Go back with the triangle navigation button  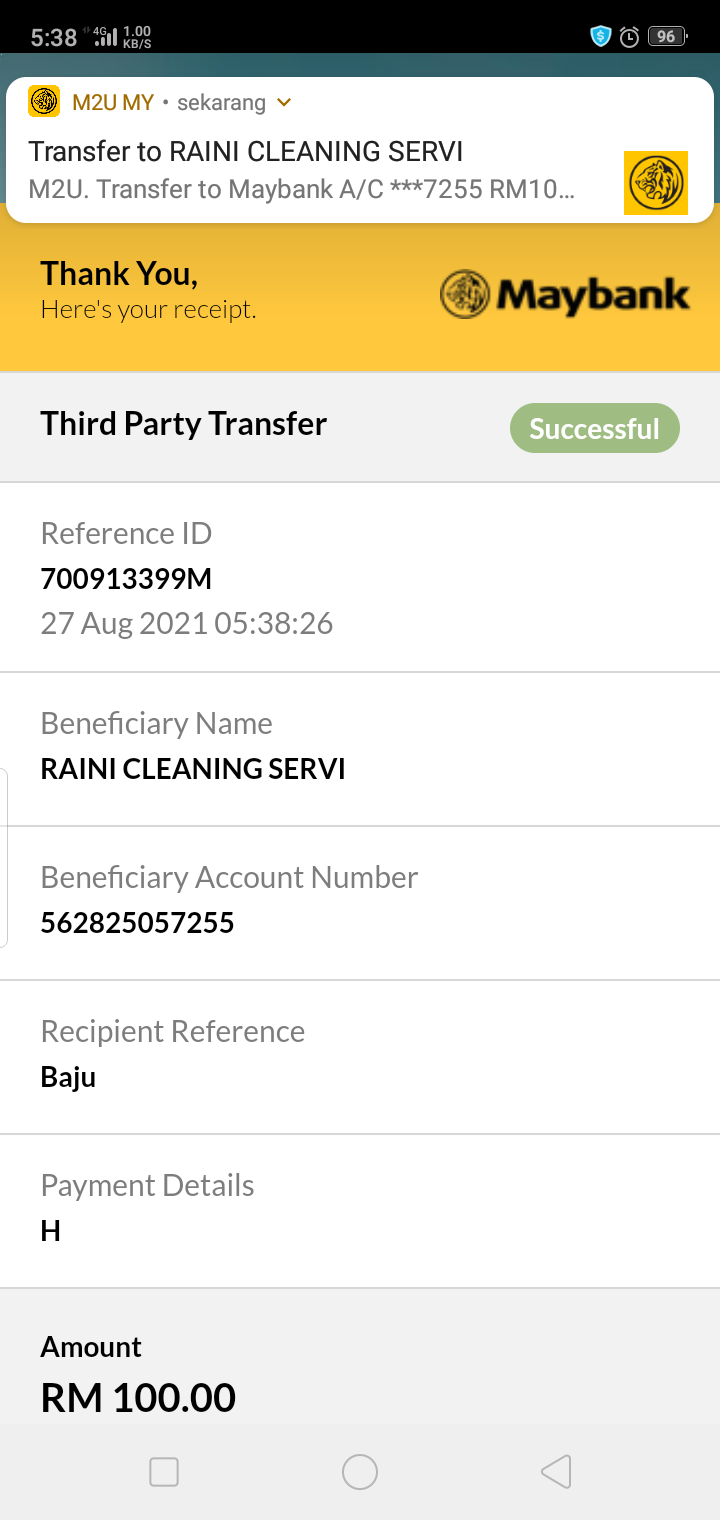556,1472
